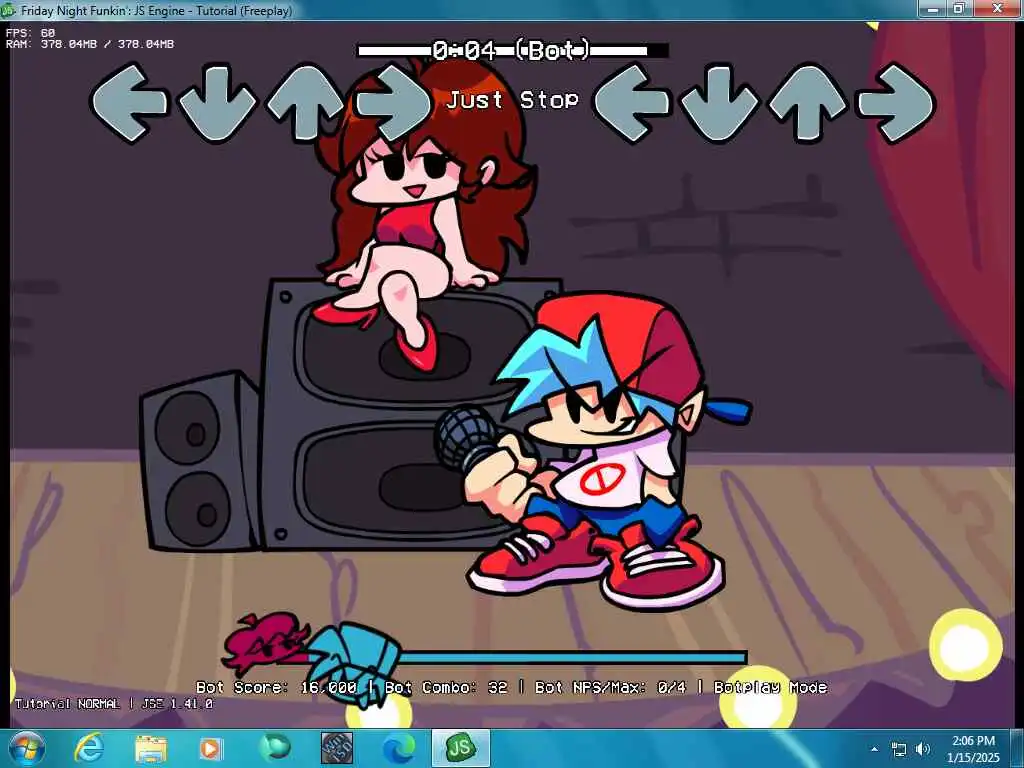Click the opponent's up arrow receptor
Viewport: 1024px width, 768px height.
click(x=306, y=103)
